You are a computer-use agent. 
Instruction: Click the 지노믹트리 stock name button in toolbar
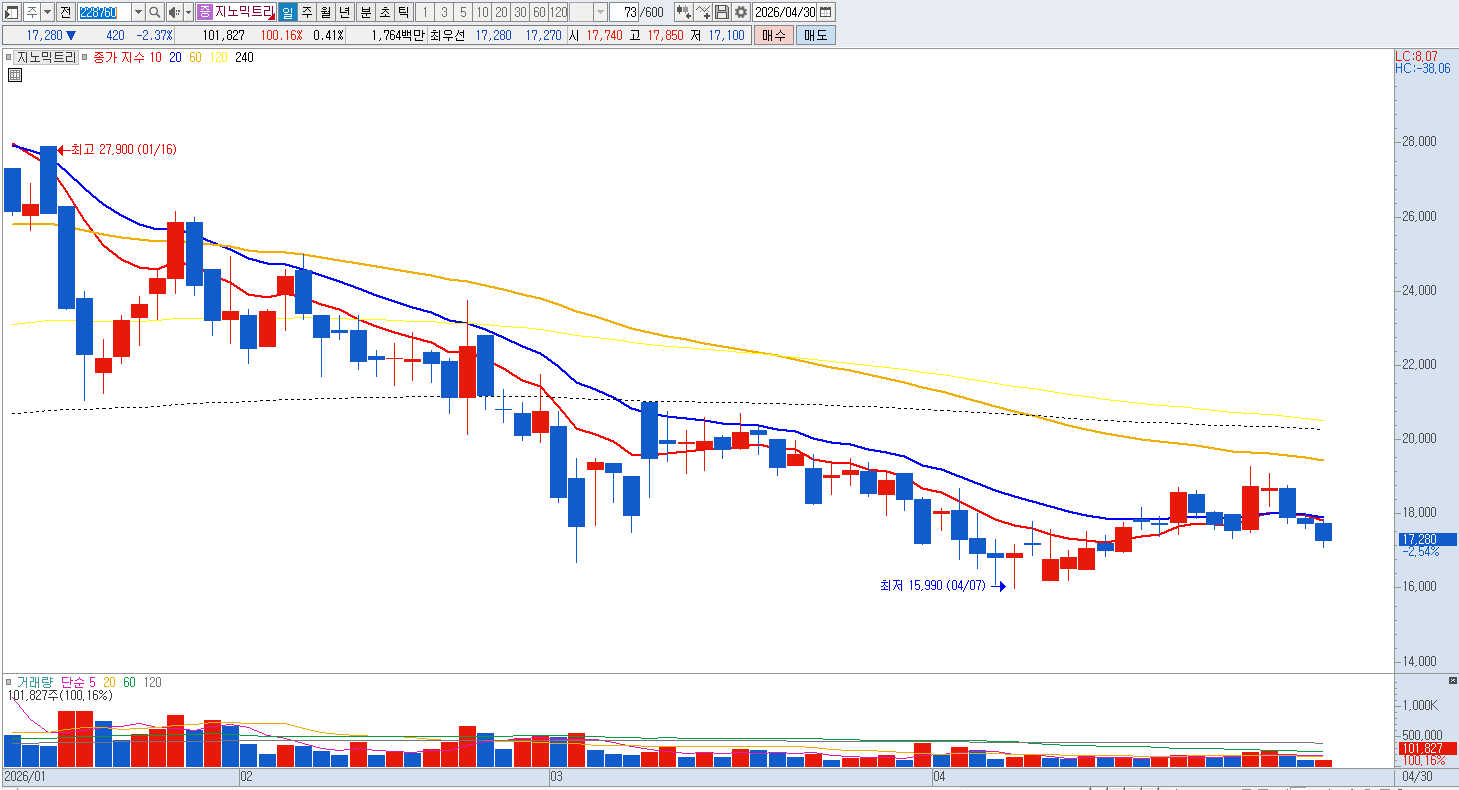245,12
